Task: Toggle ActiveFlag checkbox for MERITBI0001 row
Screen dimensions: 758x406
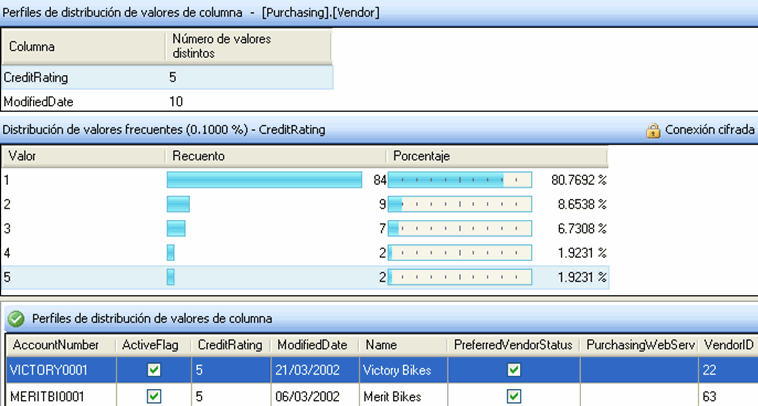Action: coord(154,396)
